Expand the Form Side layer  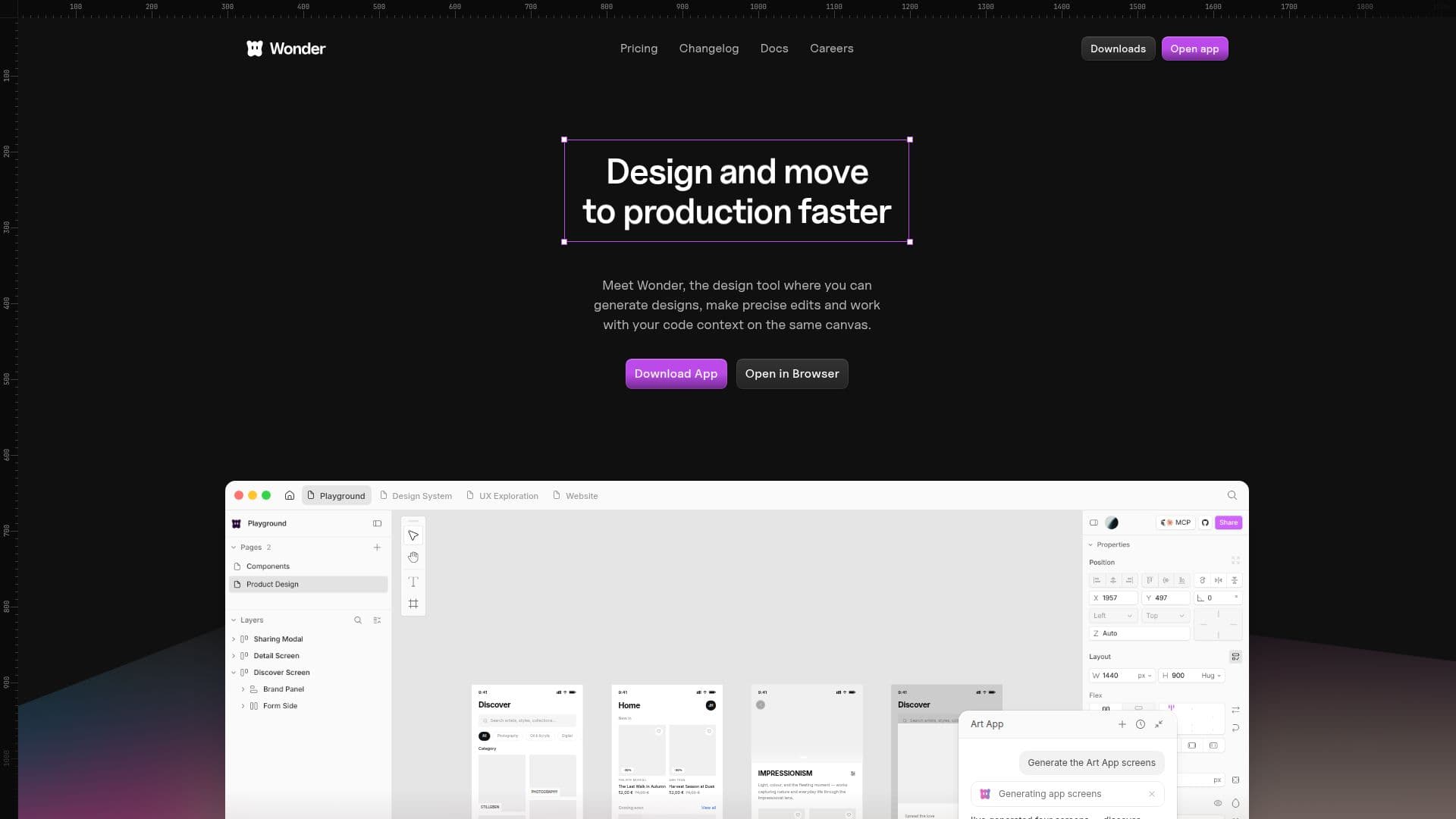coord(243,706)
